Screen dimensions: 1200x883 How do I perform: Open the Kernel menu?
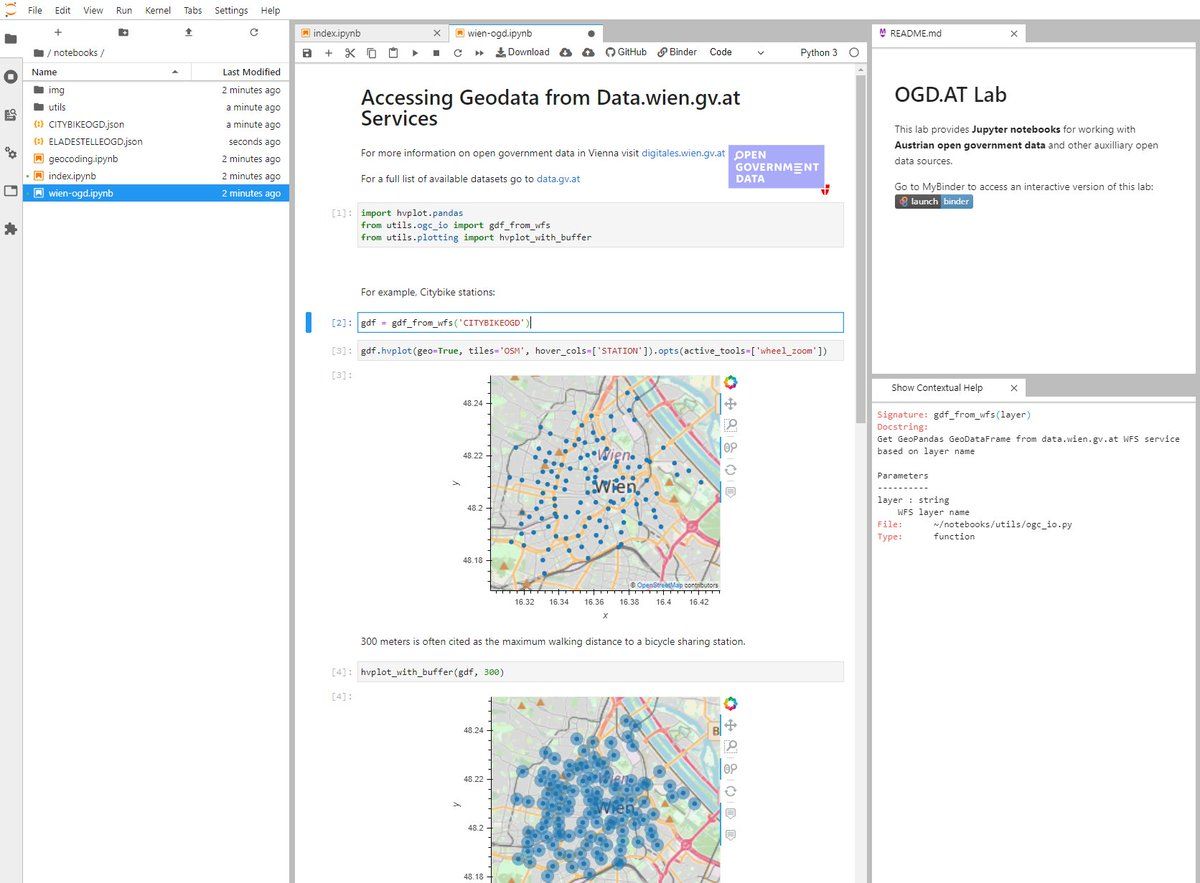click(157, 10)
